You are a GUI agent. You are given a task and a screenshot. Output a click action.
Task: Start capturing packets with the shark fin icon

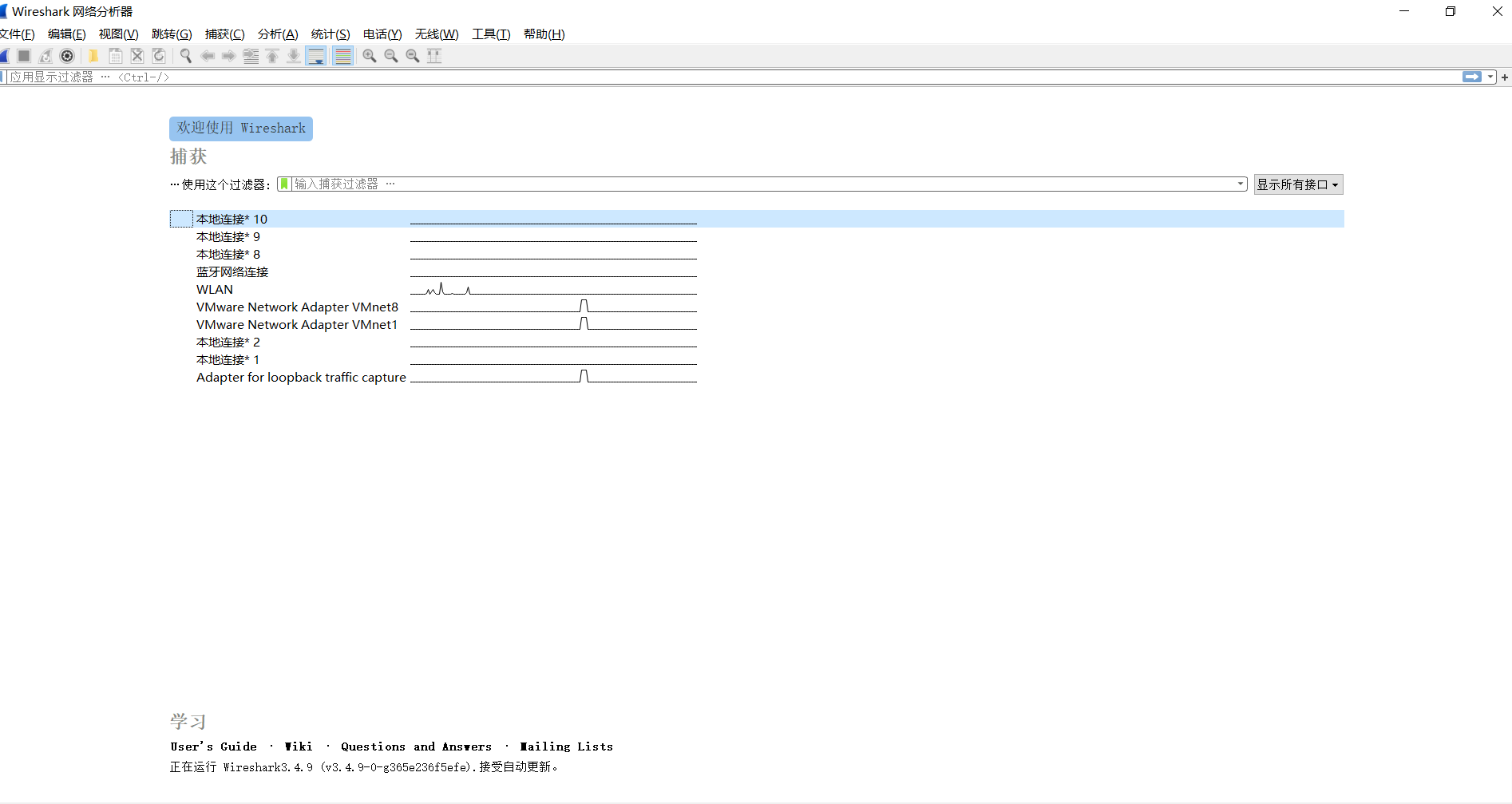5,55
